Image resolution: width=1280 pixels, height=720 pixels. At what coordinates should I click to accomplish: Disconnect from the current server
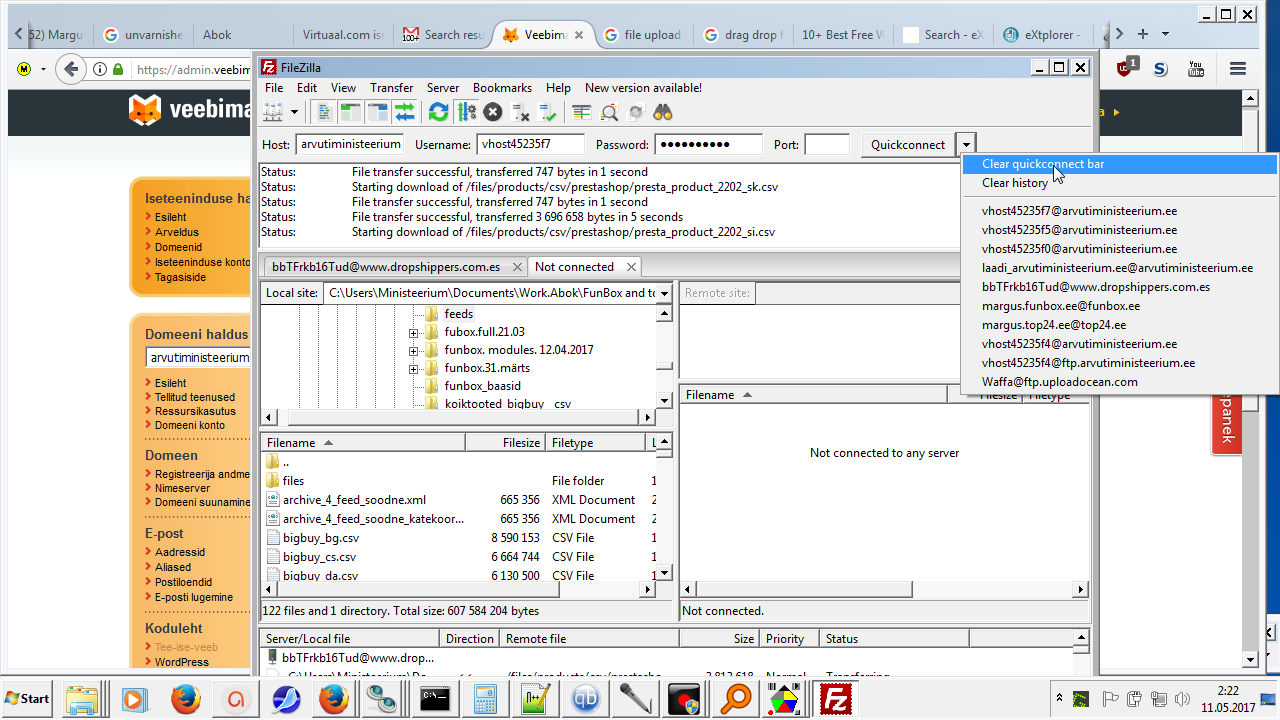point(520,112)
